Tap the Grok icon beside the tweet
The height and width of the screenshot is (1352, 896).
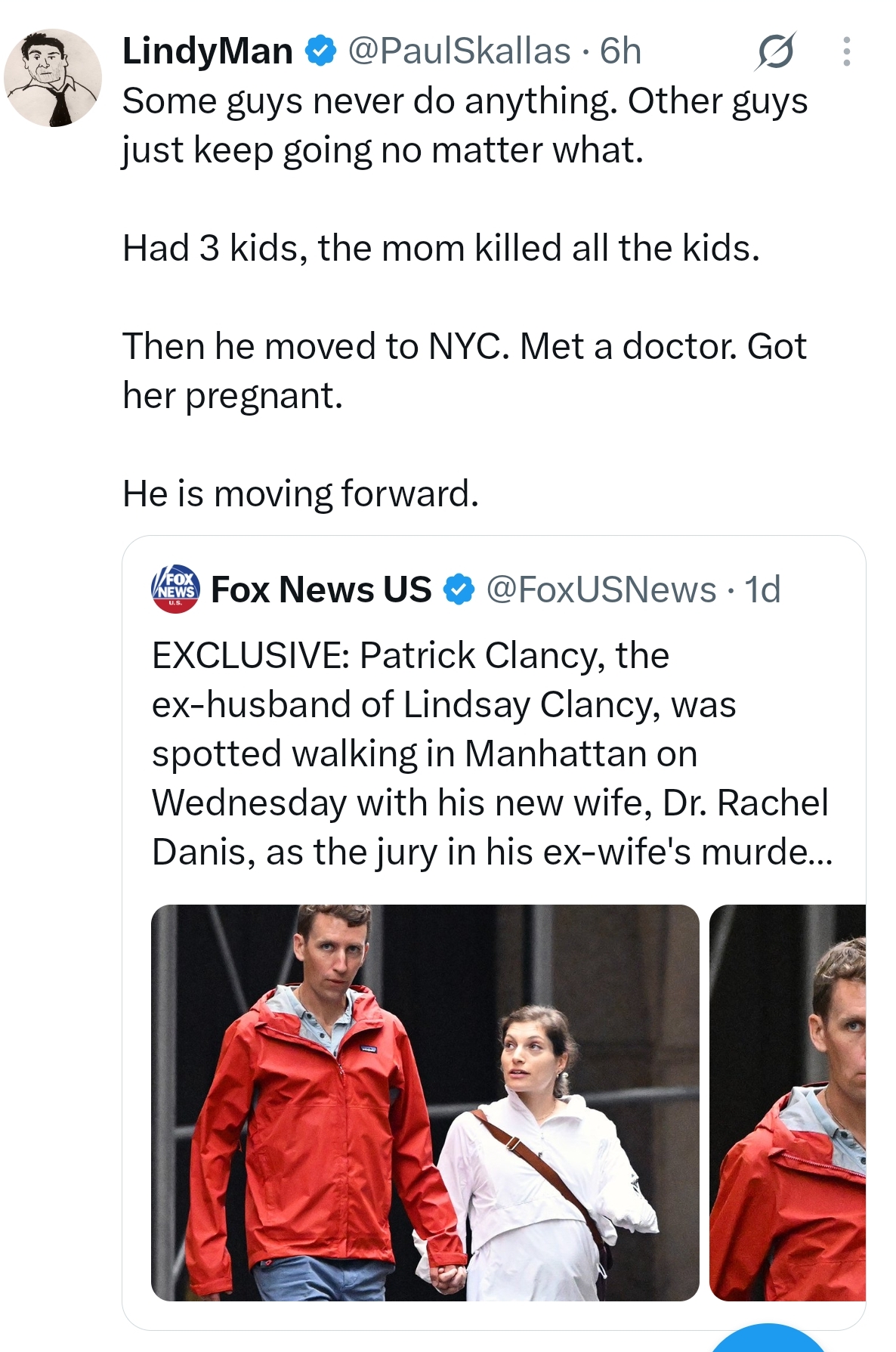coord(775,51)
